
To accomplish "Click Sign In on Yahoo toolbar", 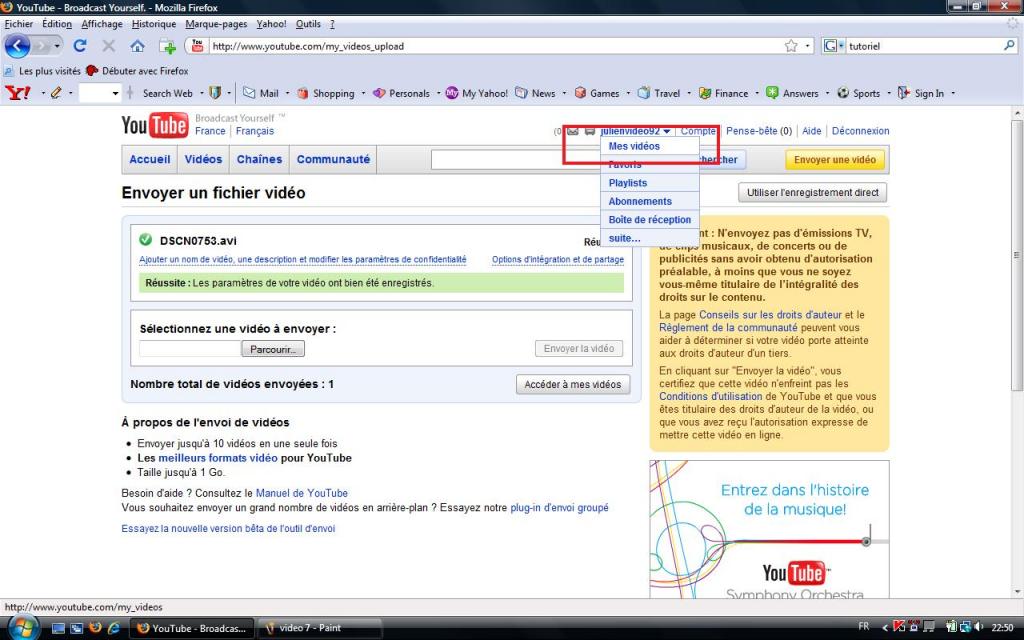I will pyautogui.click(x=921, y=93).
